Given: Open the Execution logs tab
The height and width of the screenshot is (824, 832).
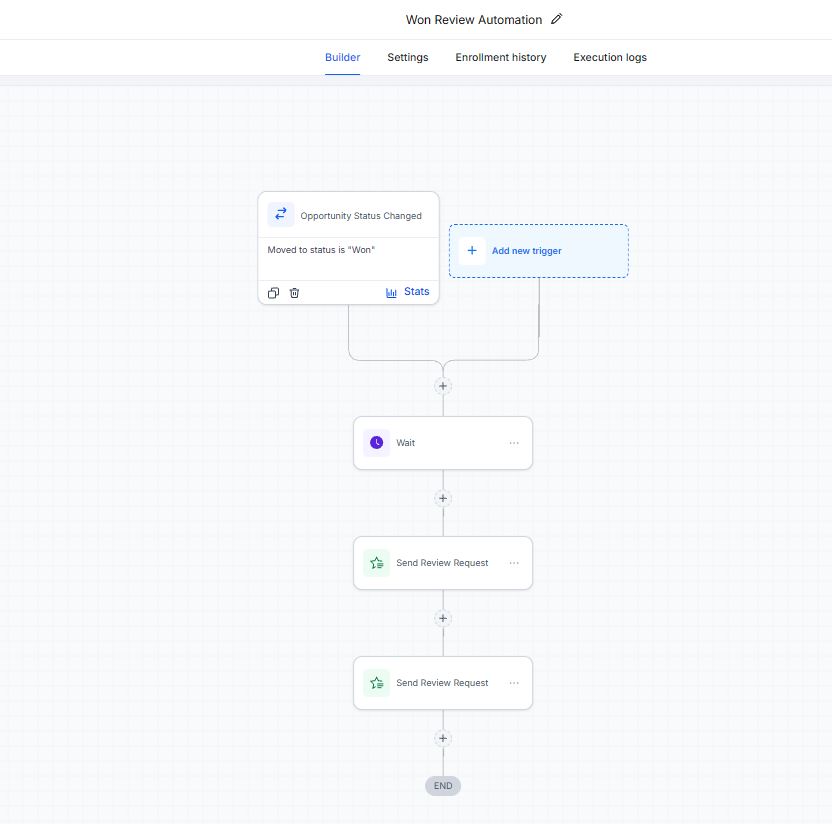Looking at the screenshot, I should [x=610, y=57].
